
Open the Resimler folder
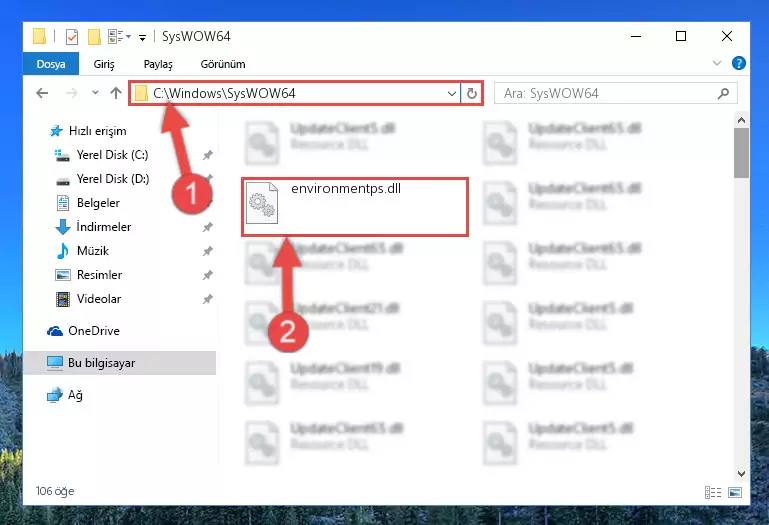(x=99, y=275)
